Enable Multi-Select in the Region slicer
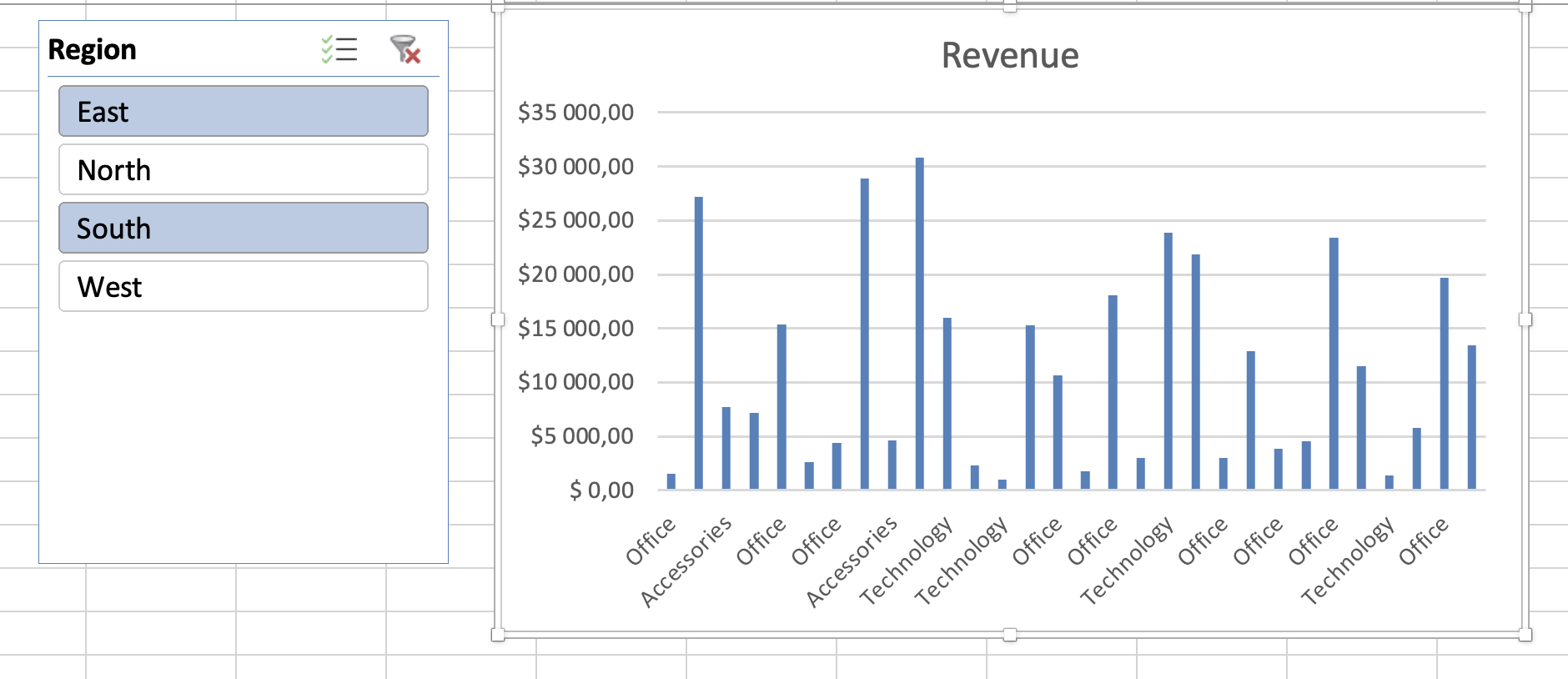Viewport: 1568px width, 679px height. (339, 50)
